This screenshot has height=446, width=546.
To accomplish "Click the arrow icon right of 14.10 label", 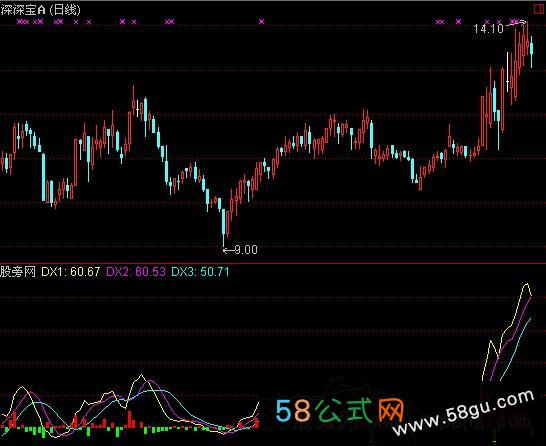I will [516, 24].
